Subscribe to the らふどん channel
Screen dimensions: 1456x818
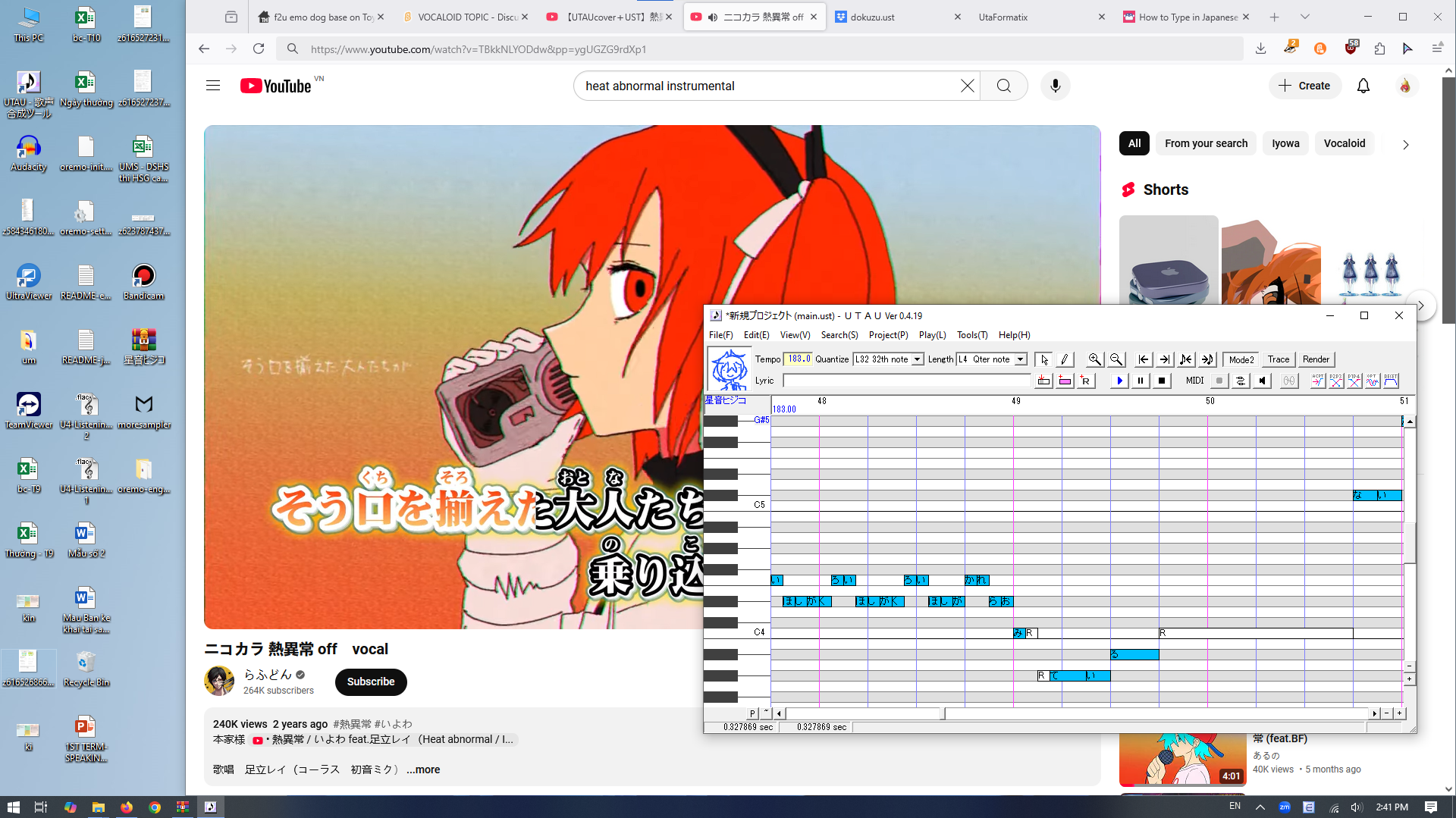371,682
